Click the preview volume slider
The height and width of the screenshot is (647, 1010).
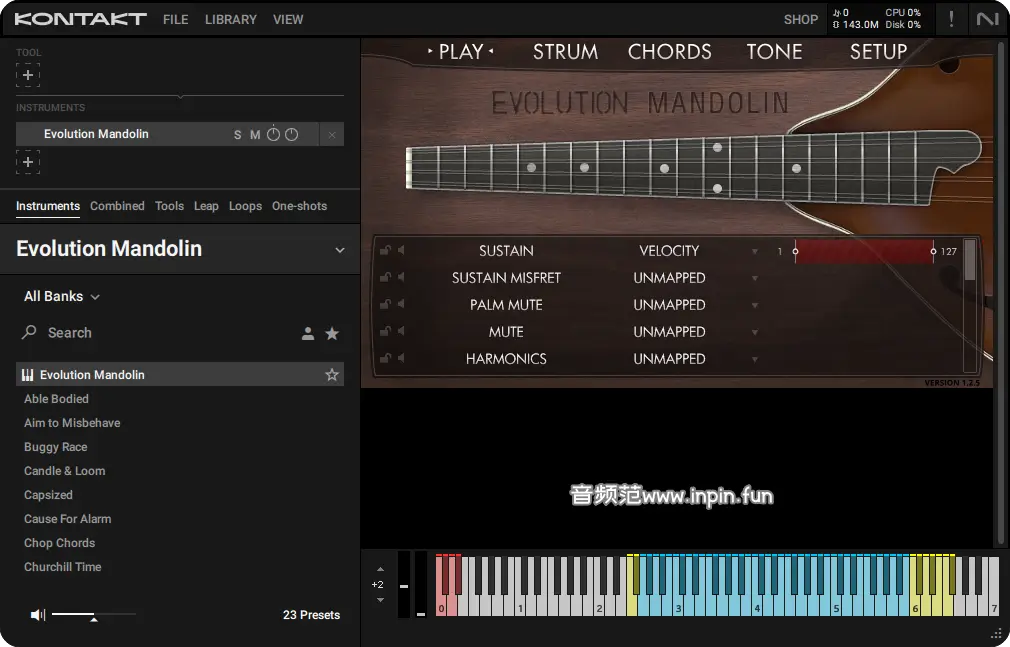93,615
